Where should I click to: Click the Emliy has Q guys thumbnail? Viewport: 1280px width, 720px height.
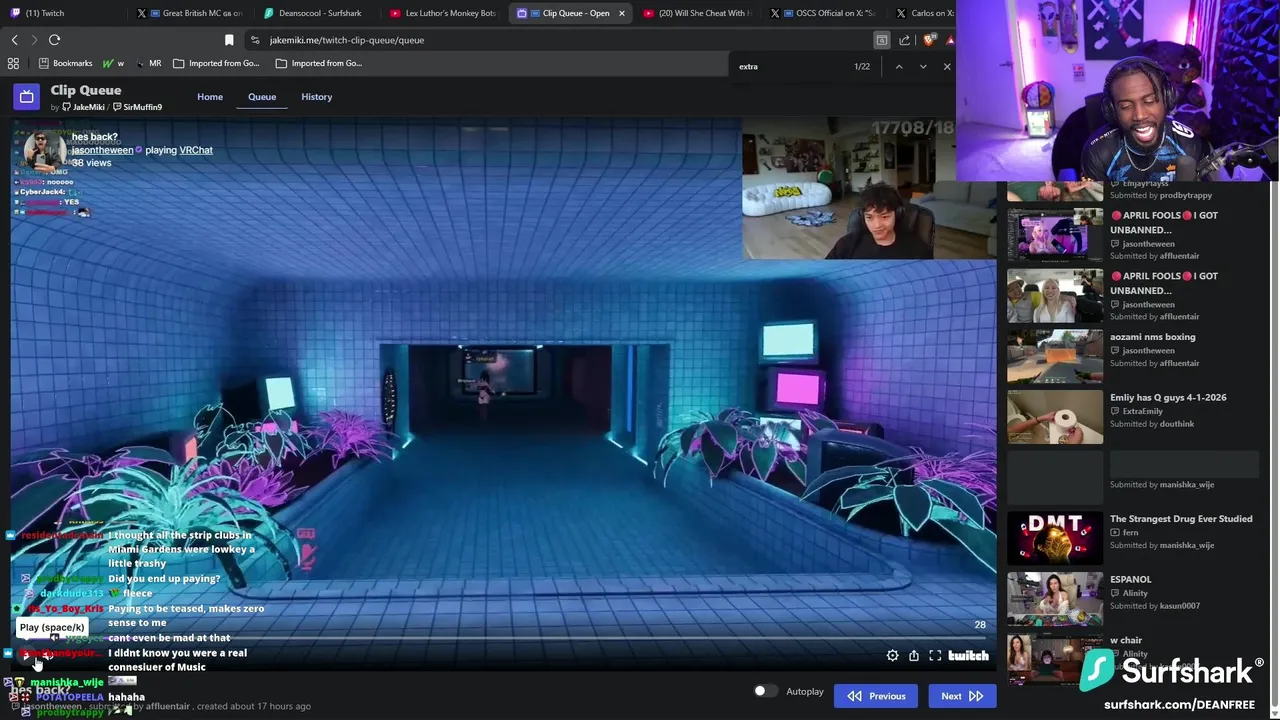pos(1054,417)
